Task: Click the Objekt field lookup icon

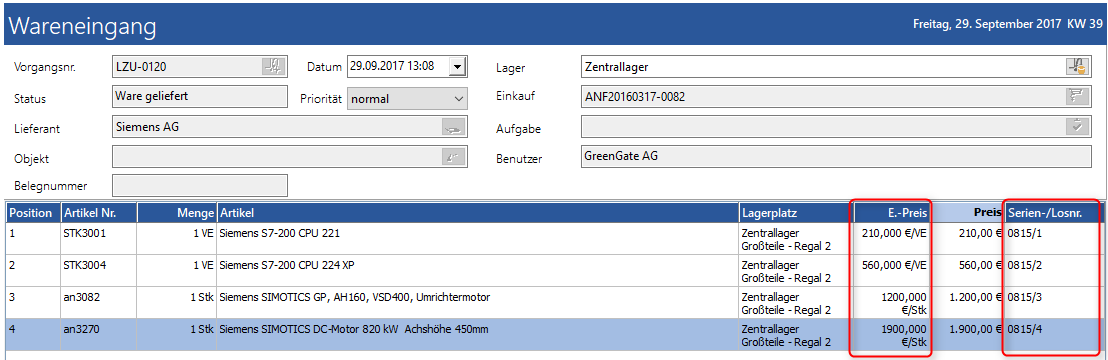Action: coord(452,157)
